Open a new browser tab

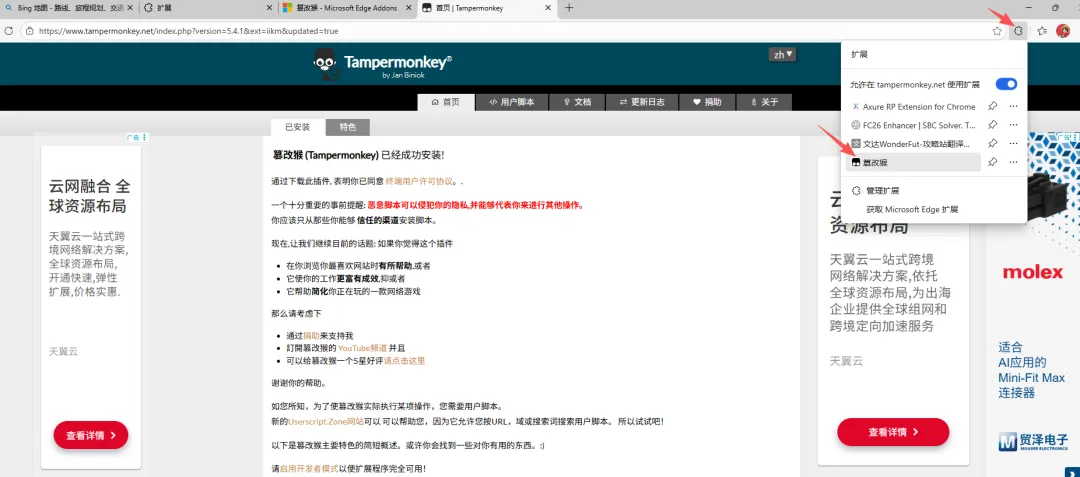coord(569,8)
